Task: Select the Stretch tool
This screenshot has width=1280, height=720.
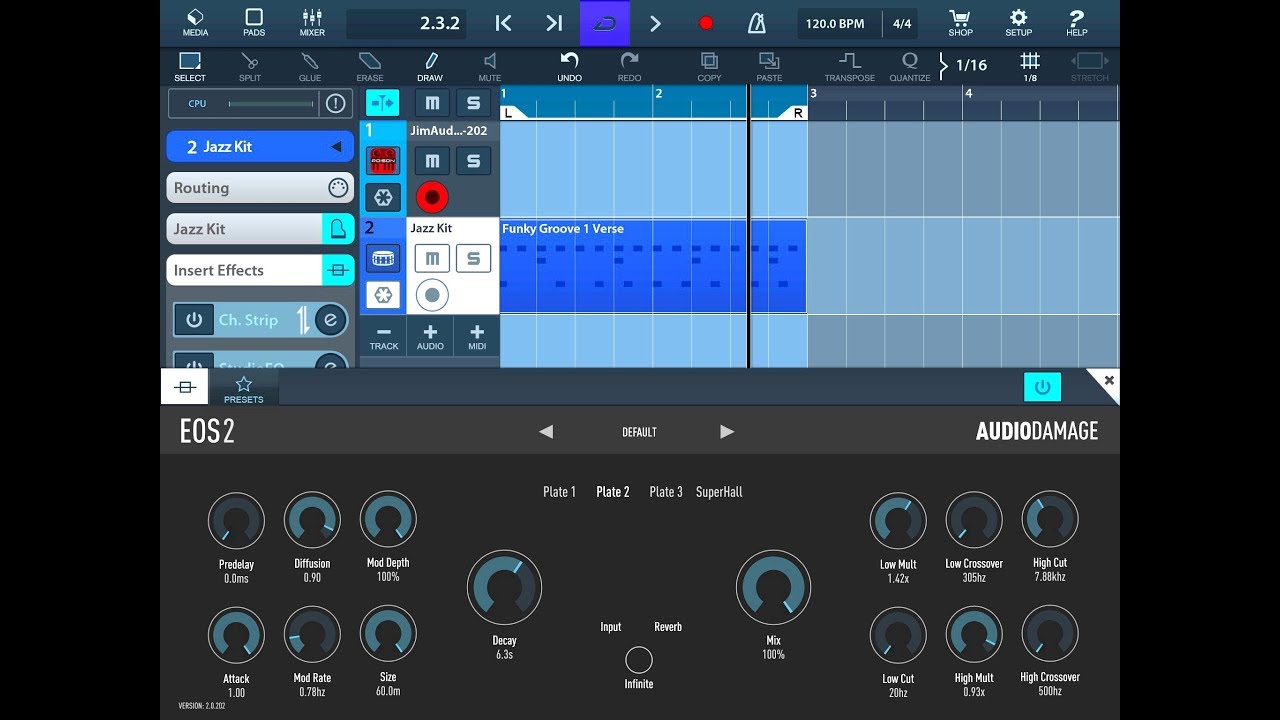Action: pyautogui.click(x=1089, y=67)
